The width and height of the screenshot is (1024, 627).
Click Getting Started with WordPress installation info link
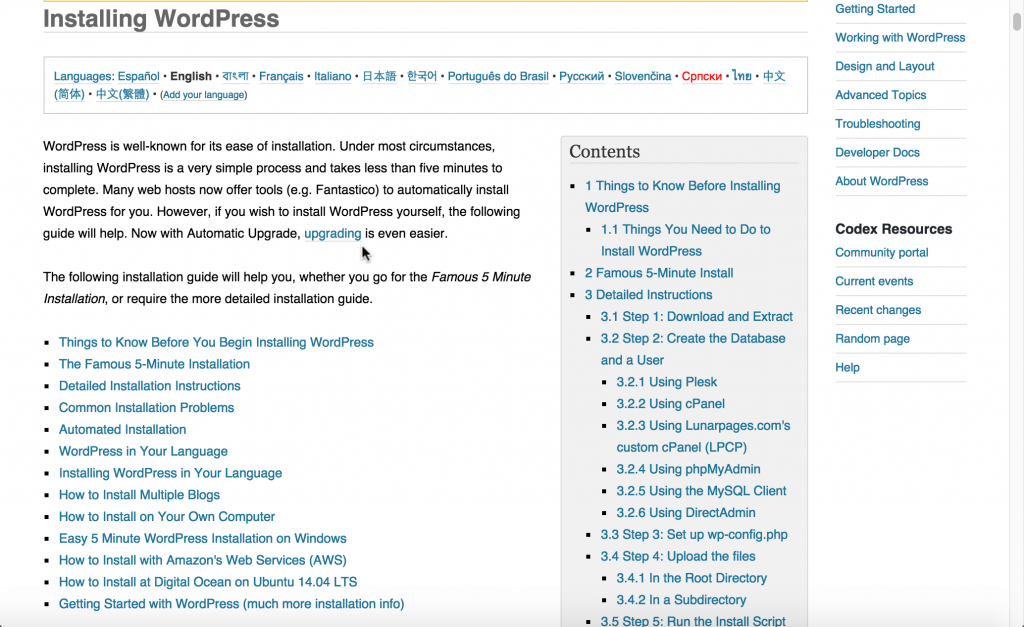point(231,604)
